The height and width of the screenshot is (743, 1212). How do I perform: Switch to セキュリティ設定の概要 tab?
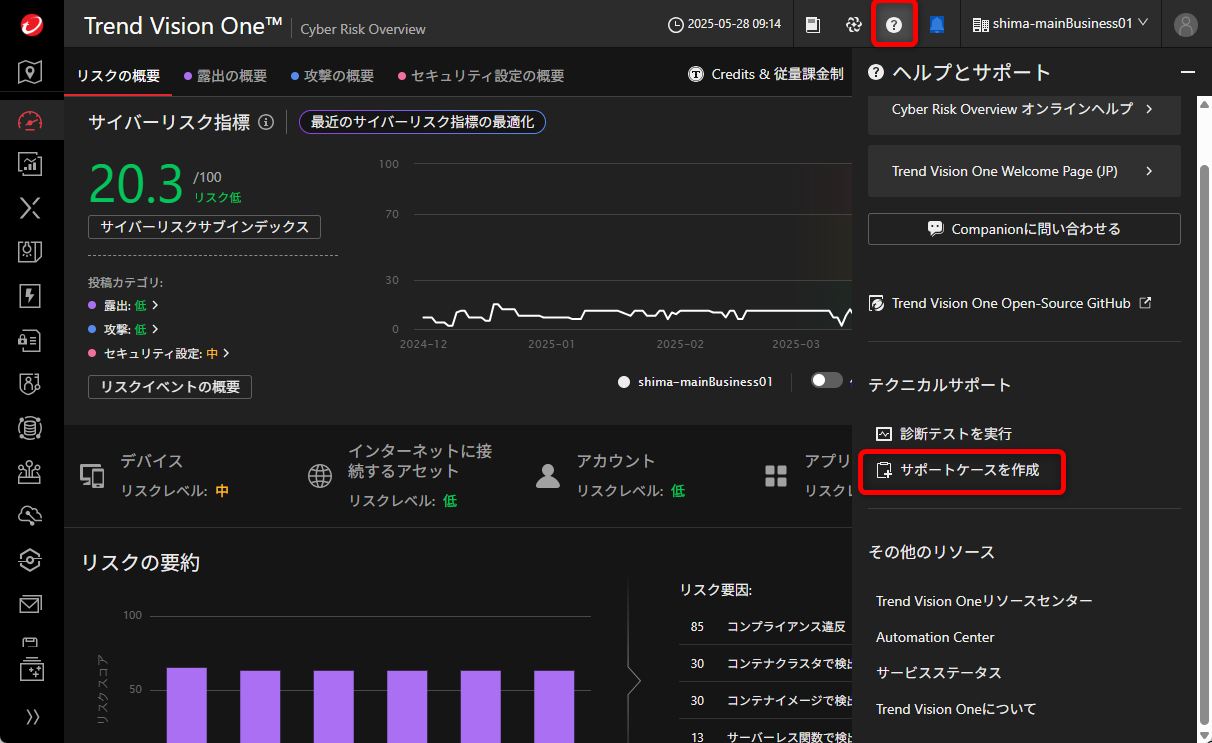point(481,75)
